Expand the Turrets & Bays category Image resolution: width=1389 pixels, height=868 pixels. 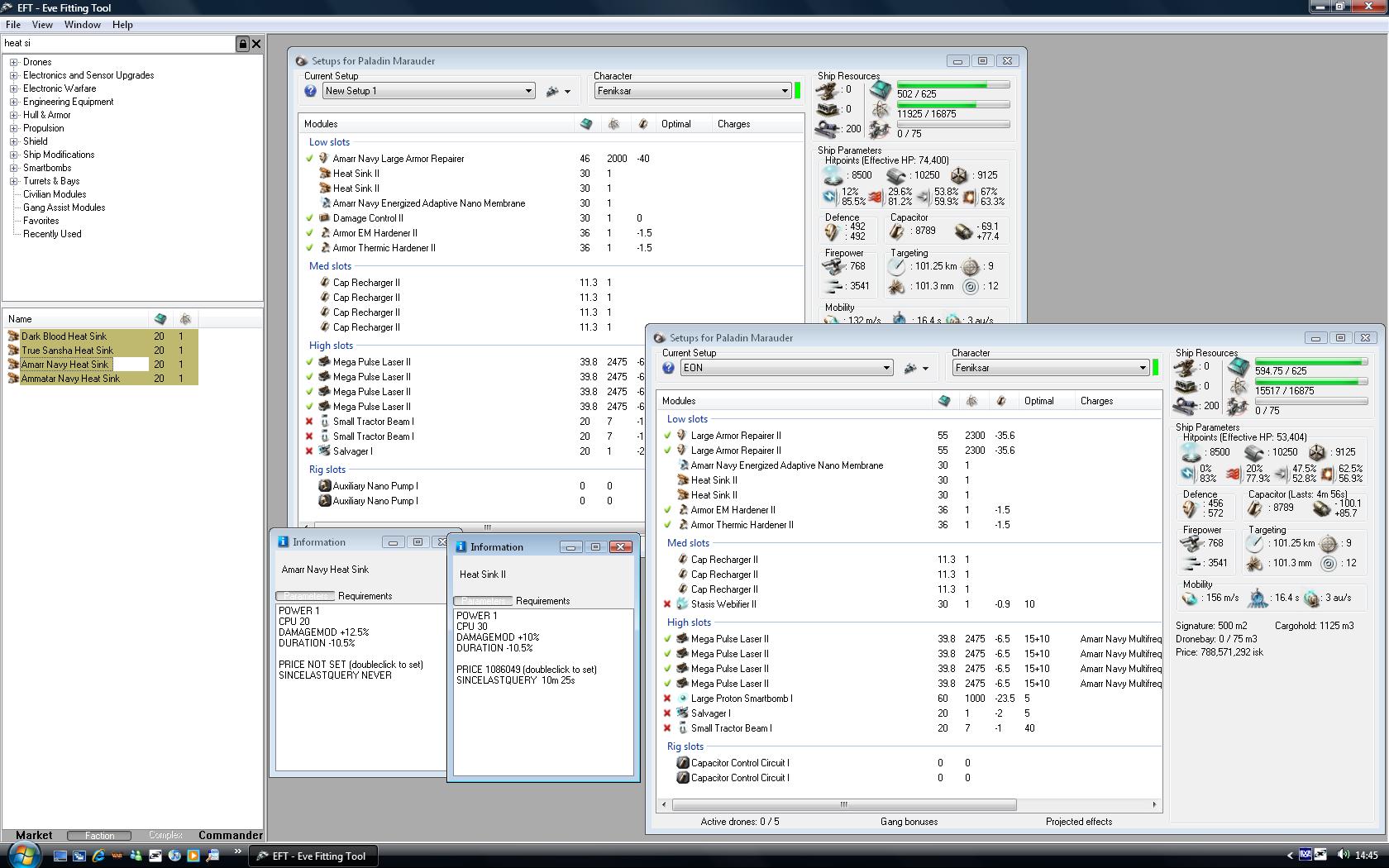[13, 181]
